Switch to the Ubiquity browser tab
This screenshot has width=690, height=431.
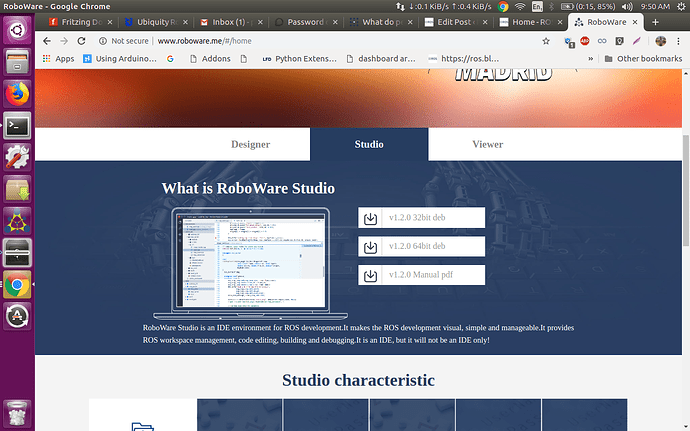pyautogui.click(x=156, y=22)
